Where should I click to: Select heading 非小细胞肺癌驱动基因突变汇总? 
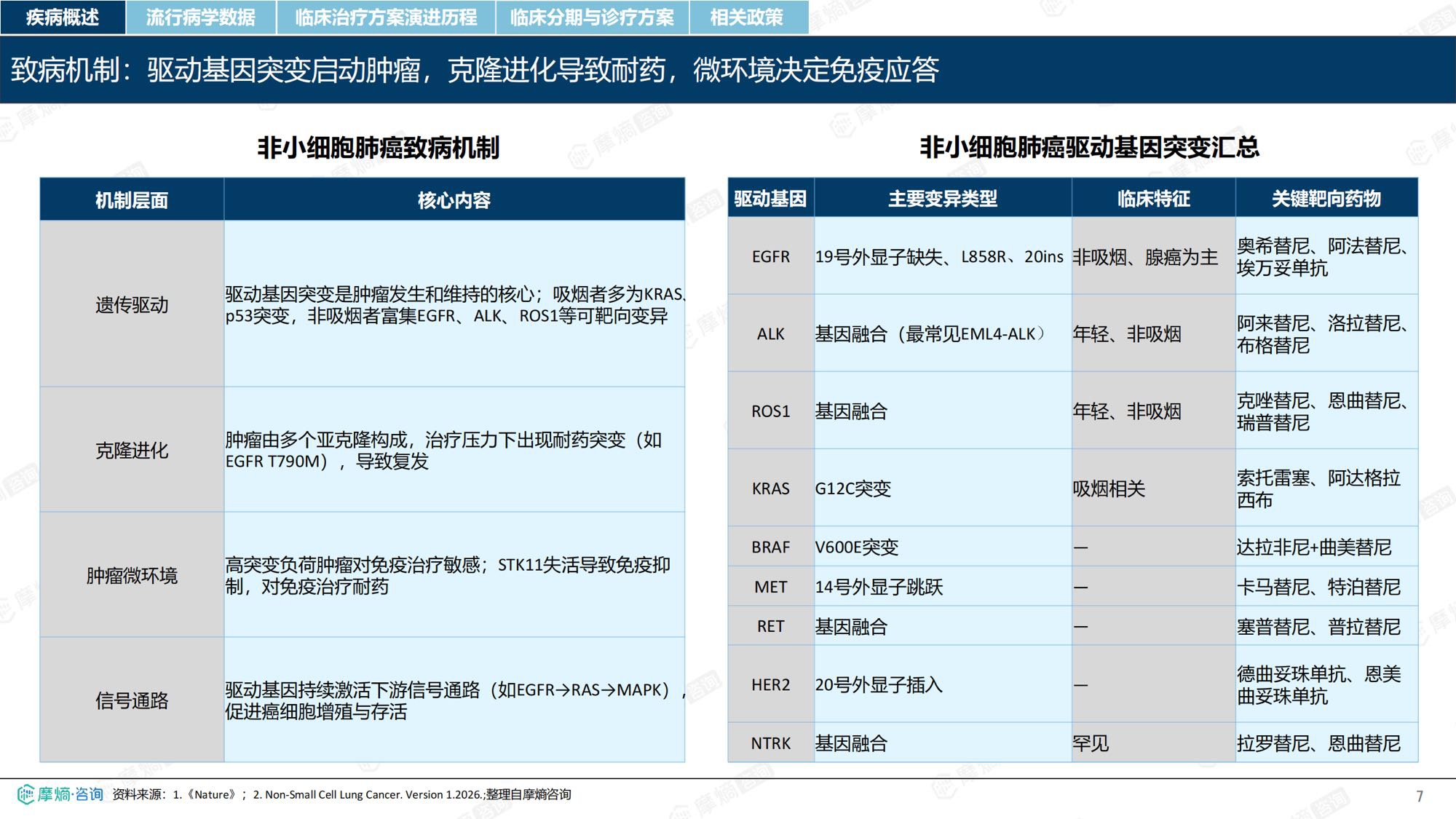point(1089,147)
